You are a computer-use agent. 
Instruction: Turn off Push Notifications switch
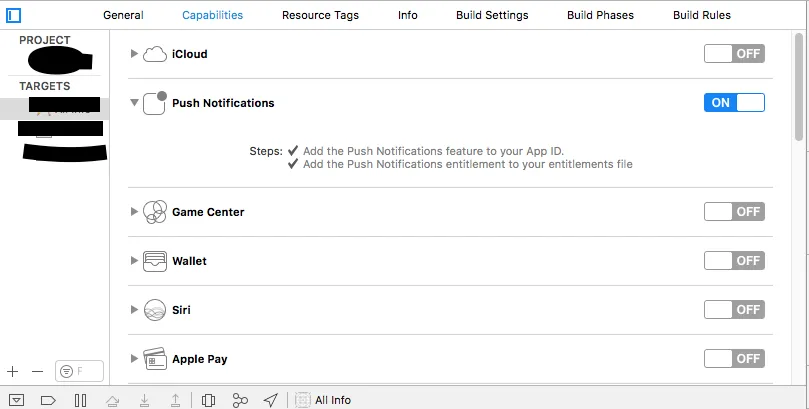pyautogui.click(x=734, y=102)
